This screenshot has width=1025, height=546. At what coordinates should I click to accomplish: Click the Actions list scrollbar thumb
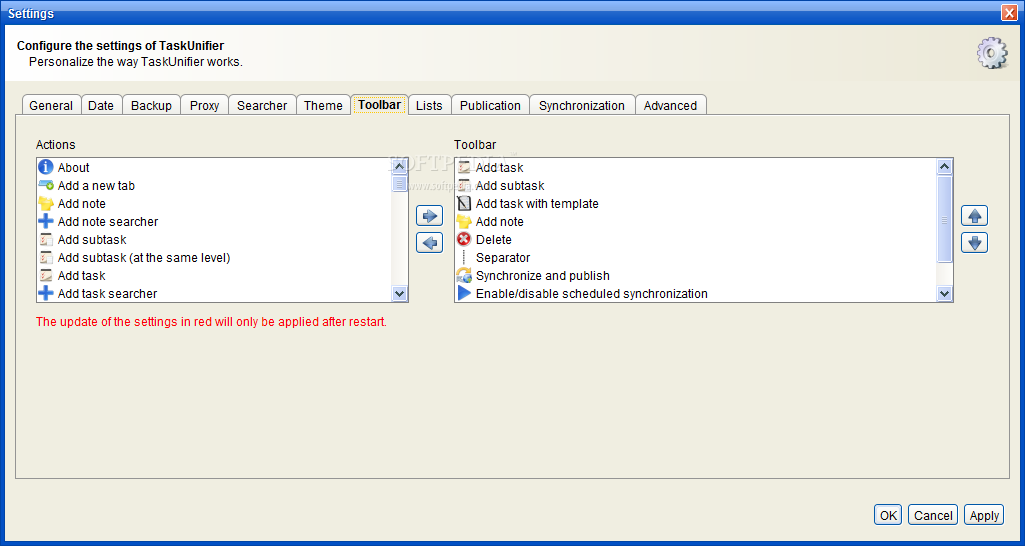coord(400,183)
